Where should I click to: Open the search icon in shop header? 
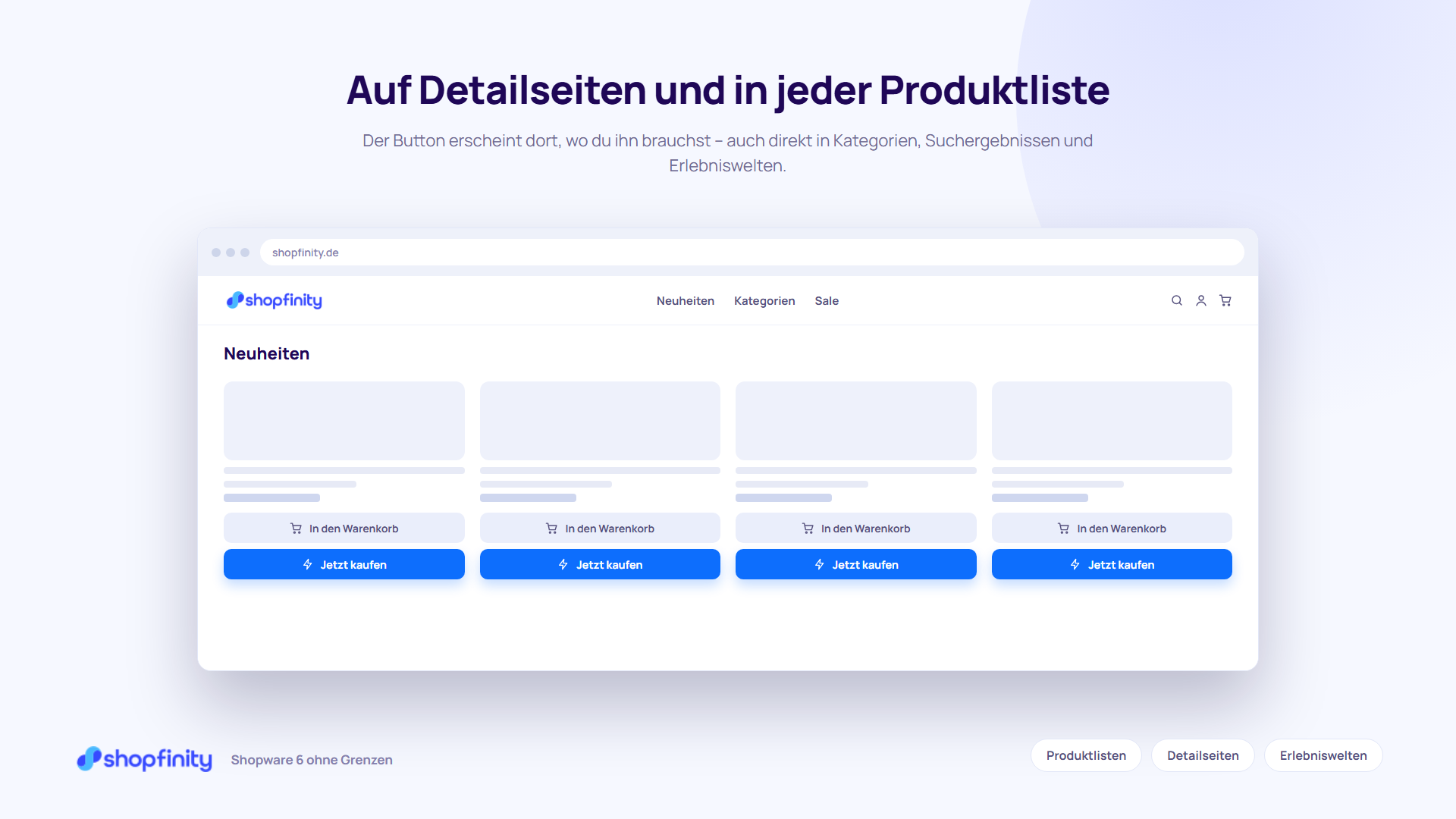[x=1177, y=300]
